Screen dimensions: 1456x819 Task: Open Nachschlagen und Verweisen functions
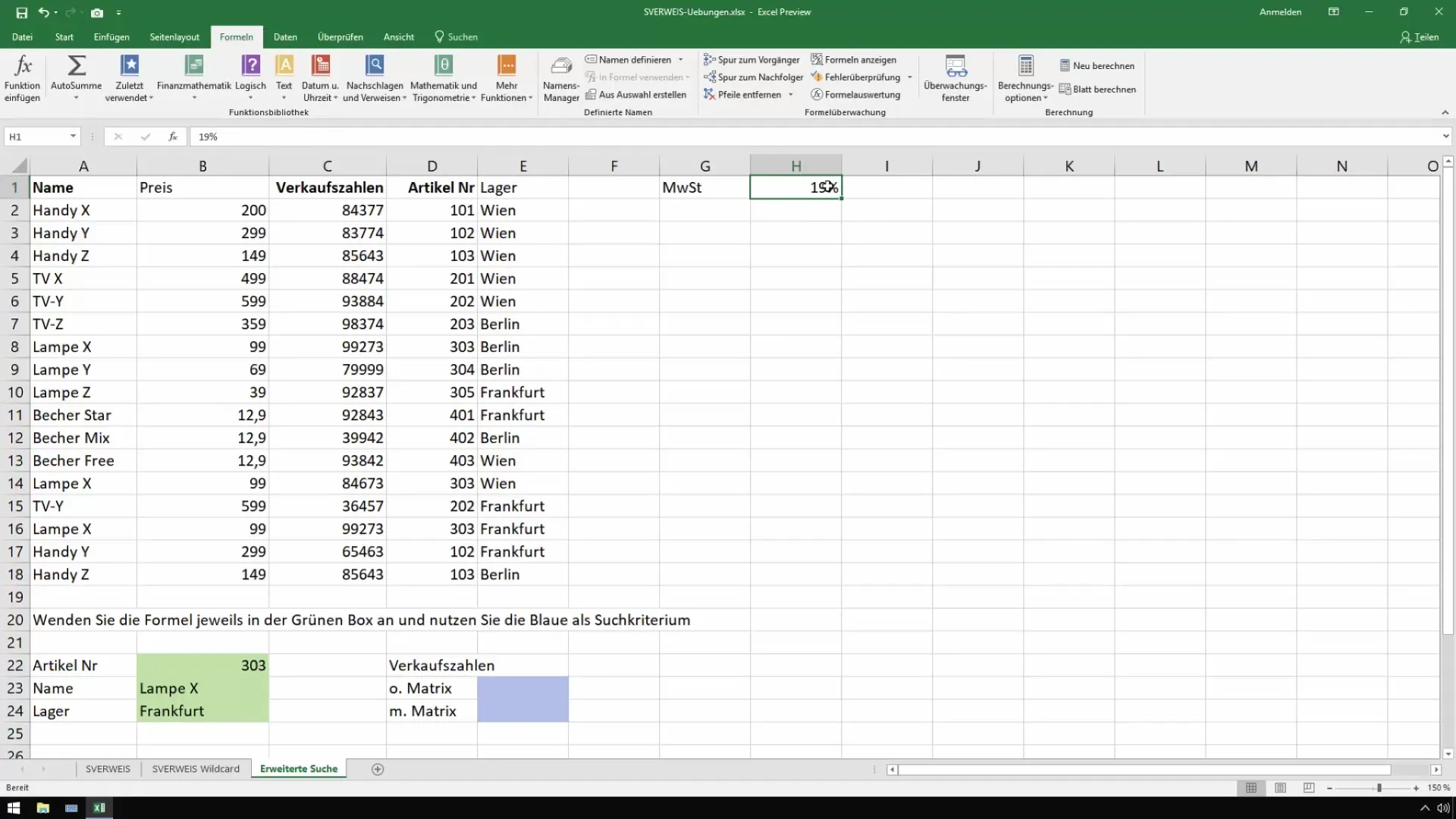click(x=375, y=77)
